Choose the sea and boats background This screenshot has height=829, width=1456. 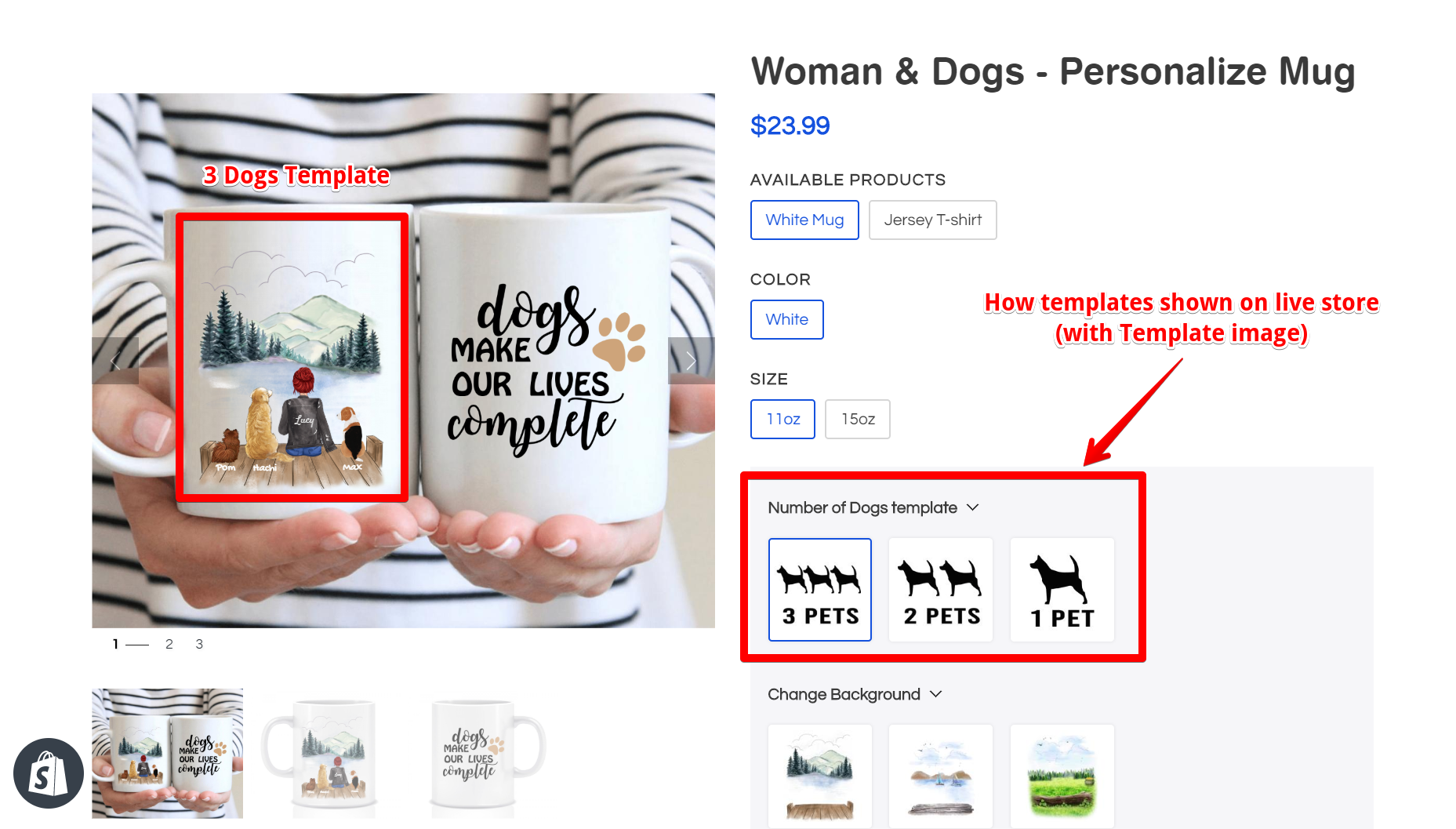click(x=941, y=776)
